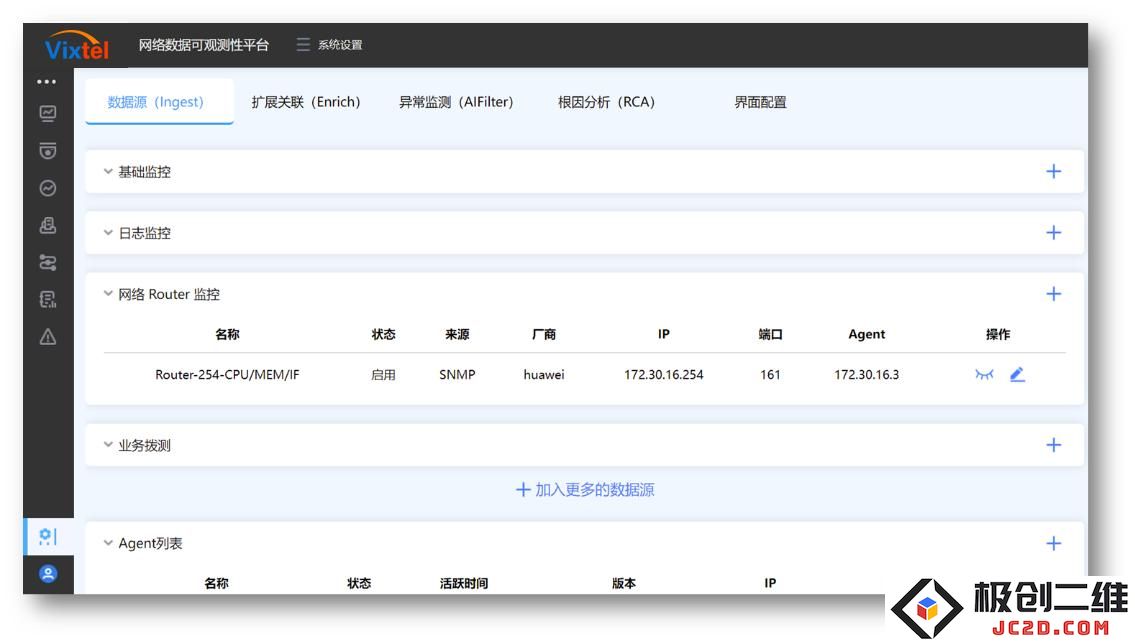
Task: Collapse the 基础监控 section chevron
Action: (x=108, y=171)
